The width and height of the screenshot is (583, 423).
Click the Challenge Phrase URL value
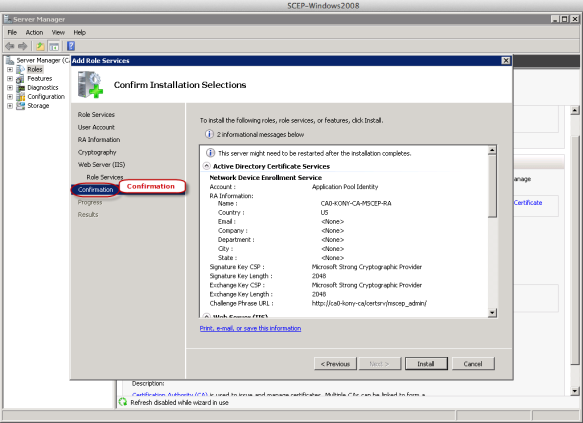pos(369,303)
